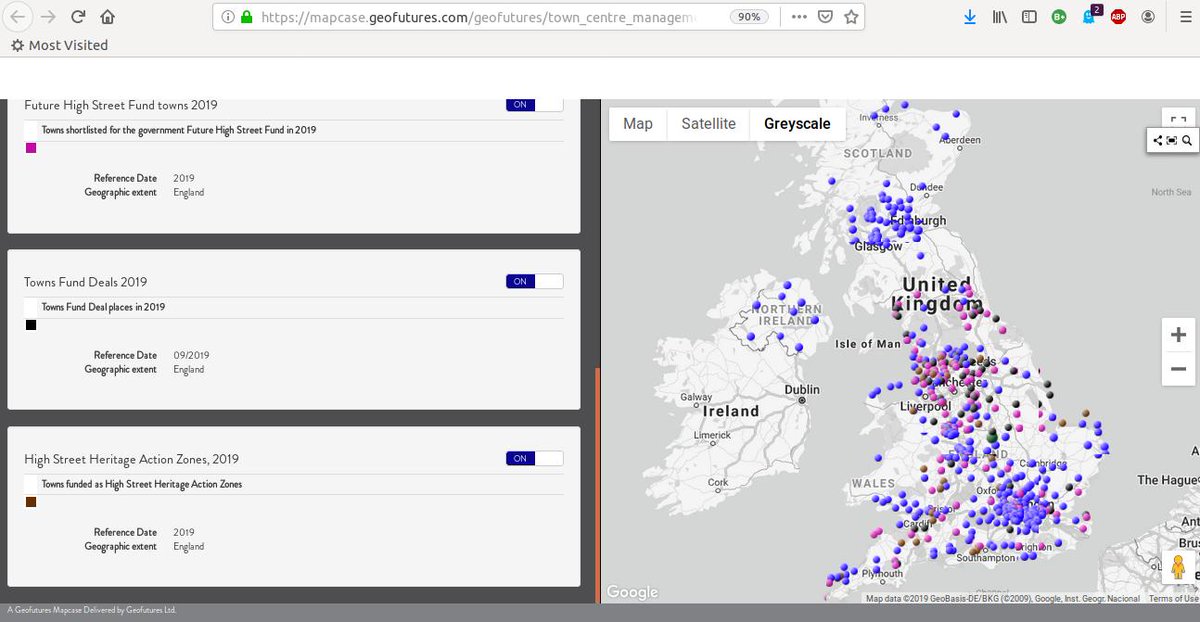
Task: Click the Geofutures Mapcase footer text
Action: (x=92, y=609)
